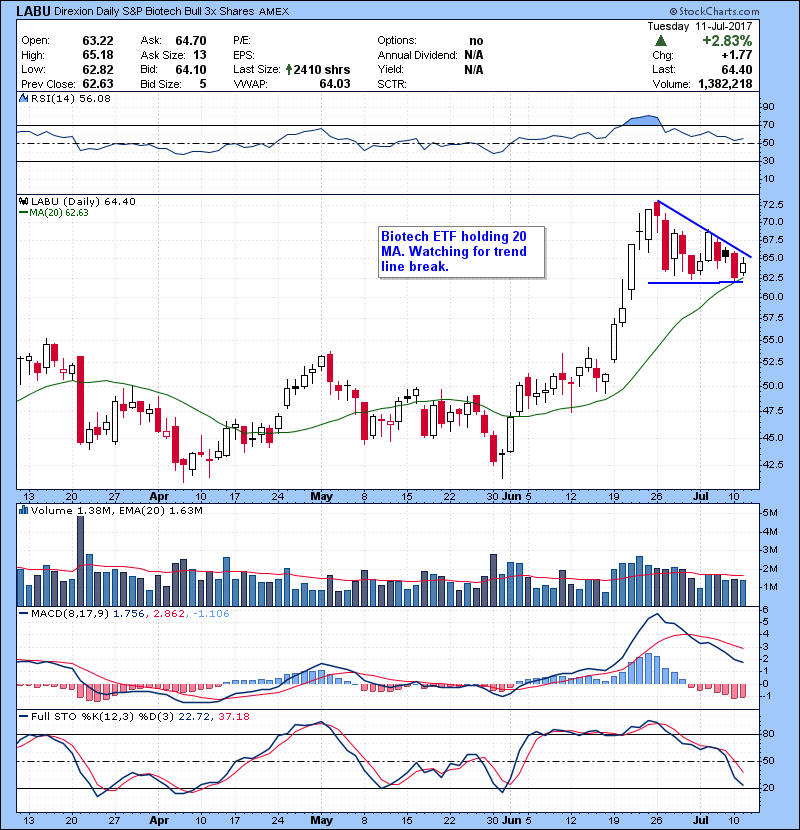
Task: Click the 42.5 price axis label
Action: click(x=772, y=465)
